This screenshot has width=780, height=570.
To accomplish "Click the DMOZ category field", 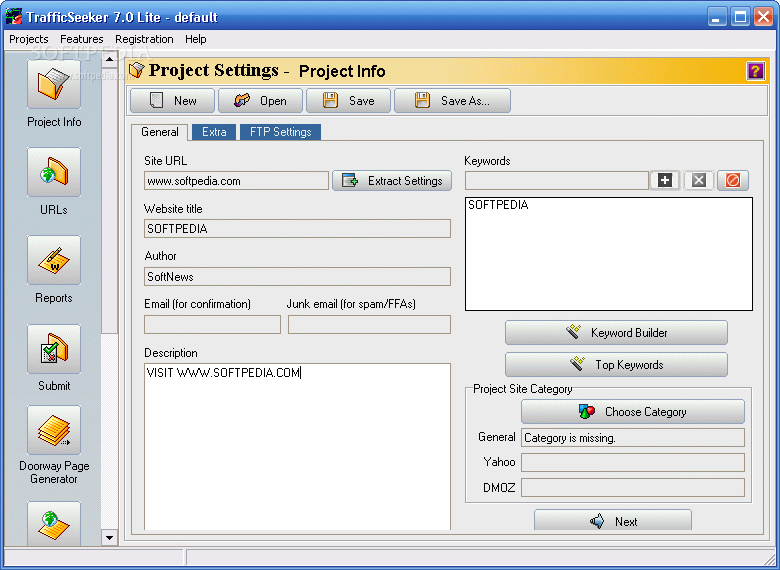I will click(633, 487).
